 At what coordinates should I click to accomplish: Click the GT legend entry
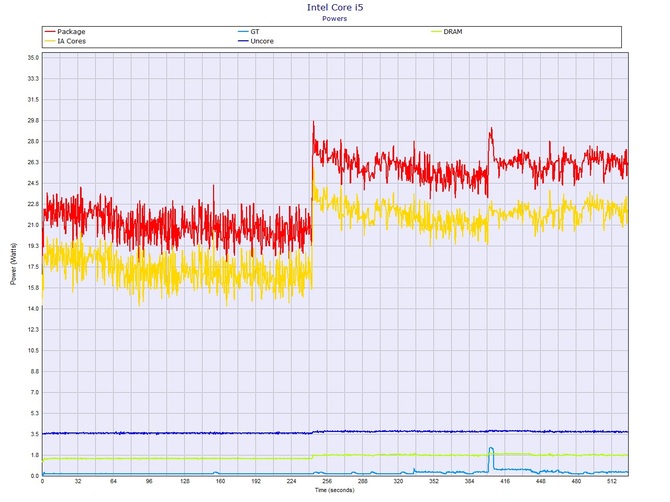point(249,32)
